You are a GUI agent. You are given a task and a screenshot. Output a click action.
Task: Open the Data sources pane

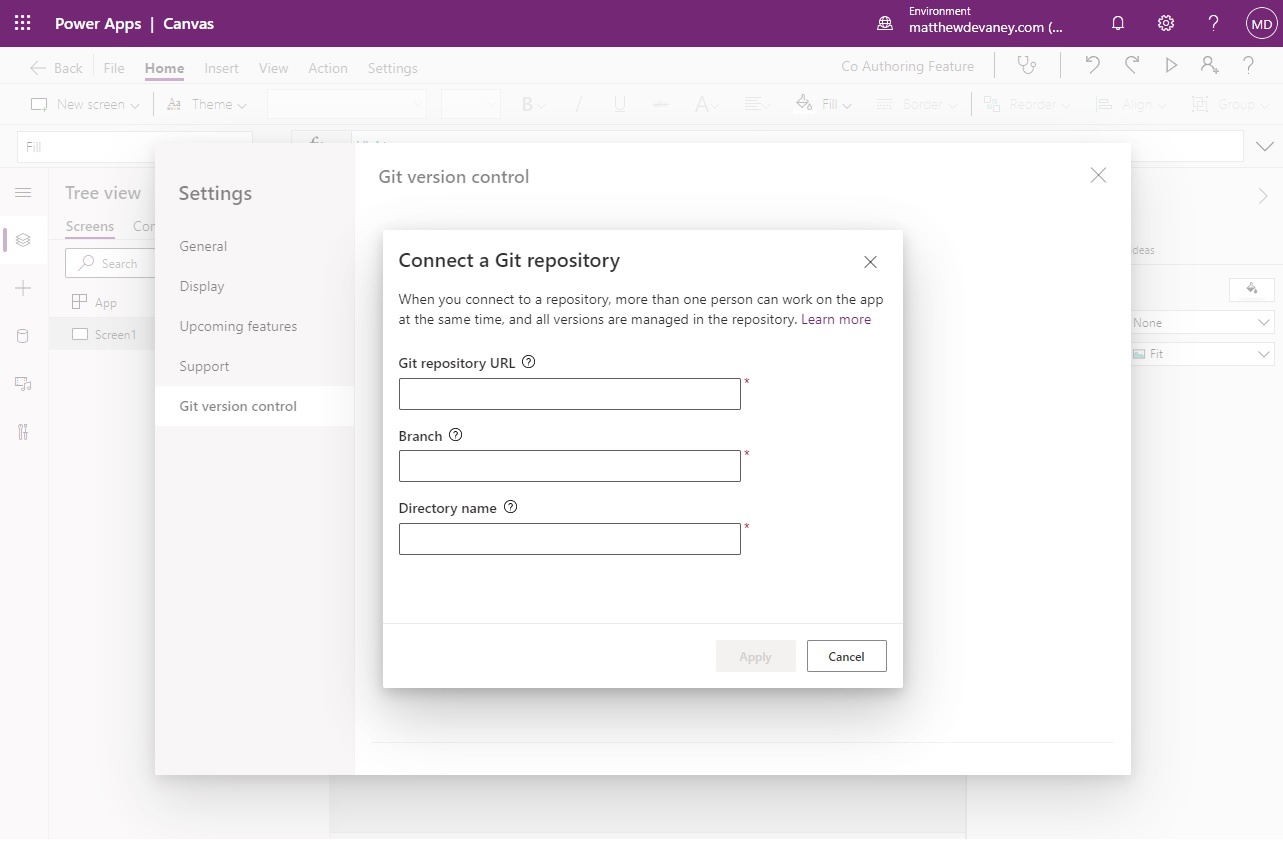click(23, 335)
